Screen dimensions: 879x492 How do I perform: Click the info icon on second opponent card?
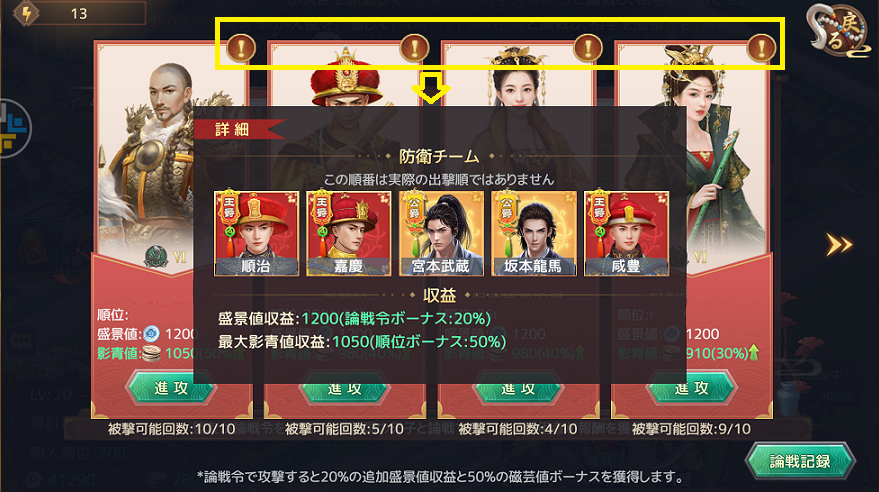tap(414, 49)
